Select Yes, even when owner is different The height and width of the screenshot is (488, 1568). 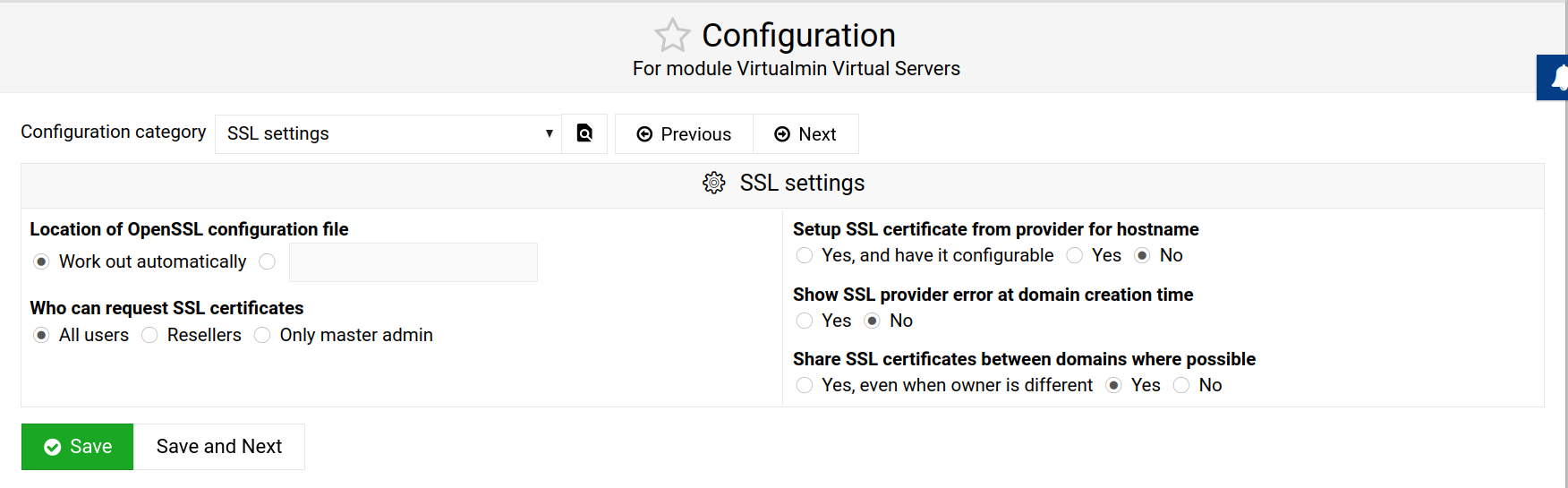[805, 385]
